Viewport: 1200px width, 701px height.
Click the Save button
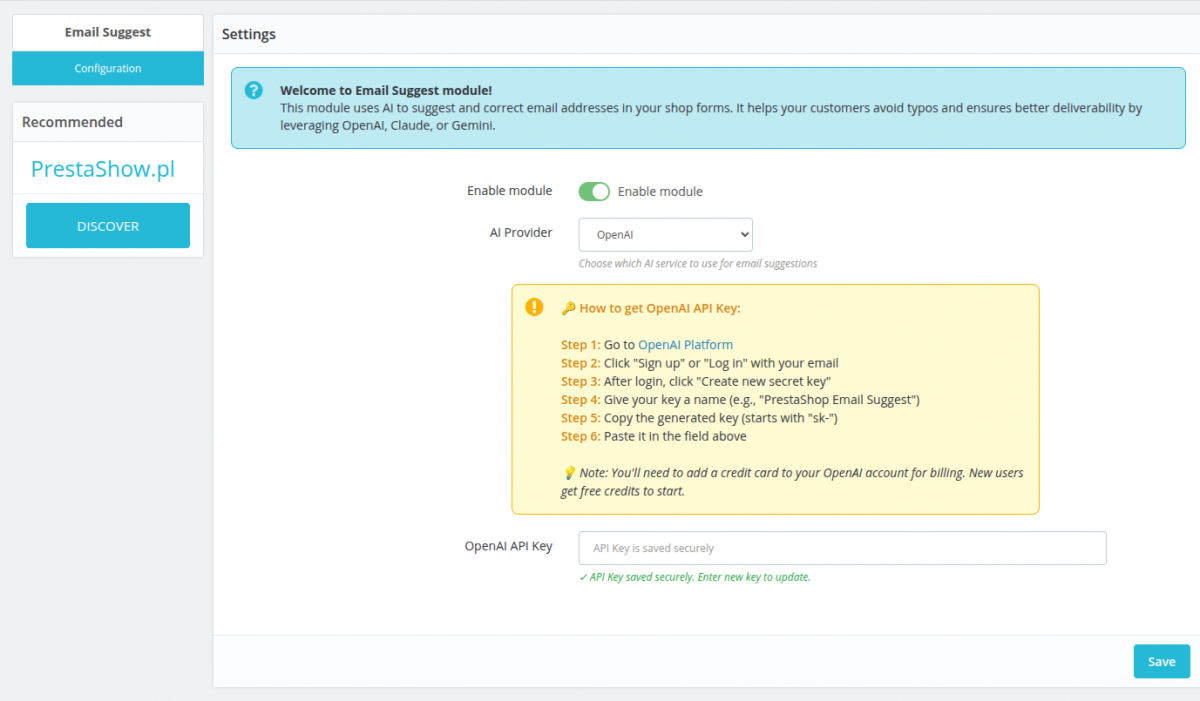[x=1162, y=661]
